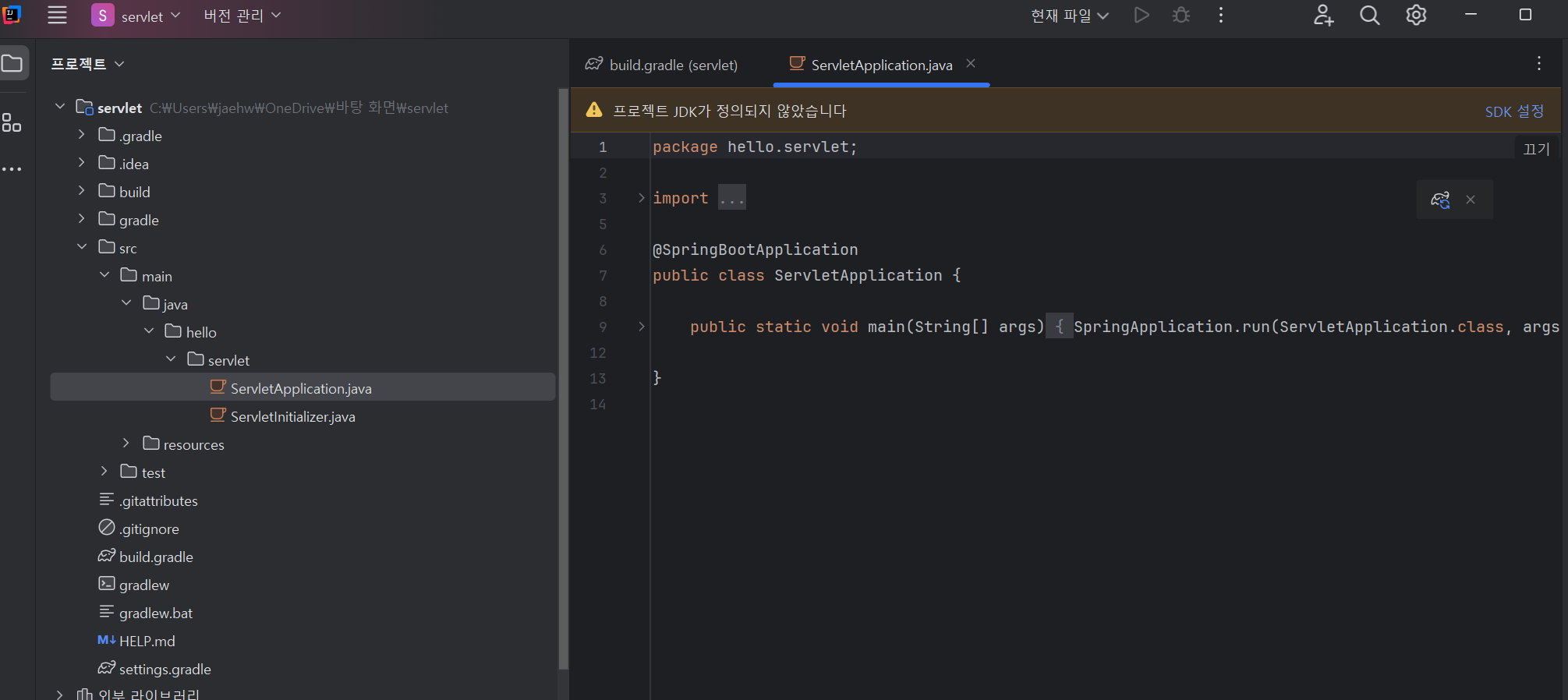Open the 프로젝트 view dropdown
Viewport: 1568px width, 700px height.
click(x=88, y=64)
